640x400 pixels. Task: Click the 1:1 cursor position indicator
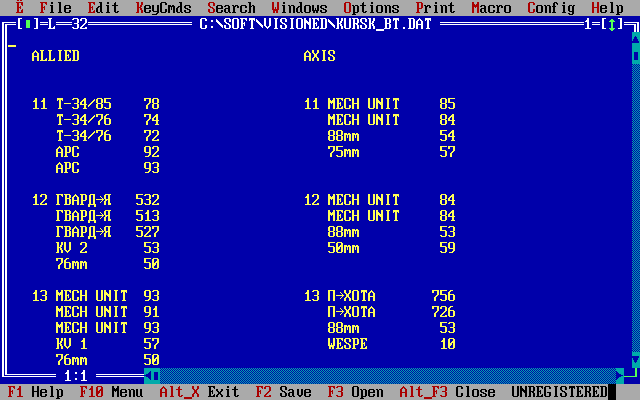tap(76, 376)
